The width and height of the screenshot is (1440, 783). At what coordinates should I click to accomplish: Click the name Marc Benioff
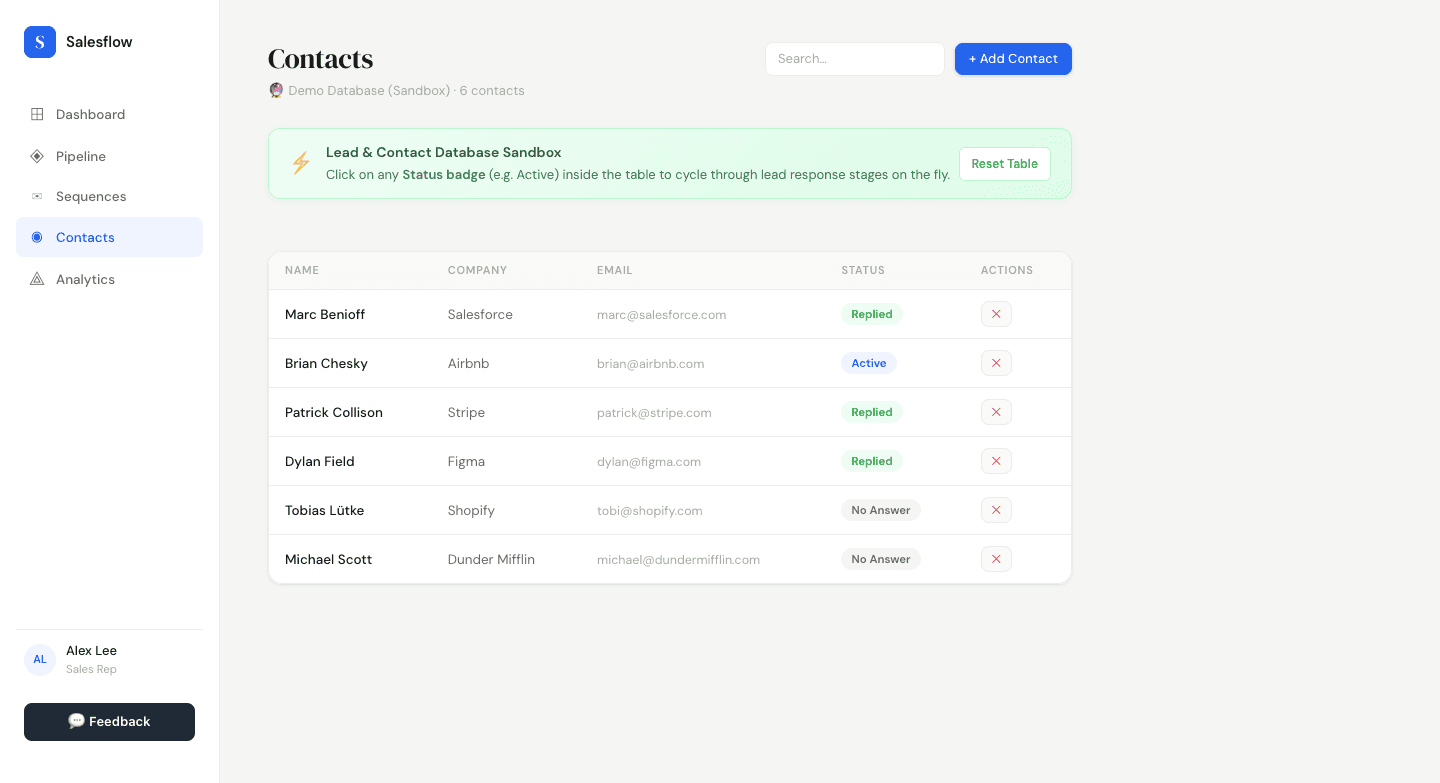click(325, 314)
